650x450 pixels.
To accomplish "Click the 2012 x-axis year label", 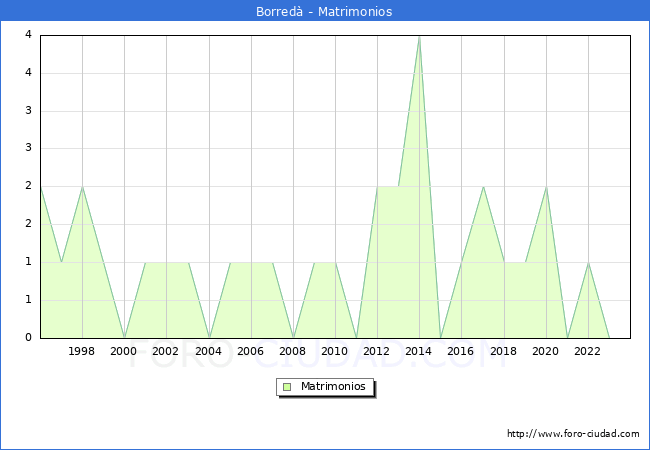I will coord(377,351).
